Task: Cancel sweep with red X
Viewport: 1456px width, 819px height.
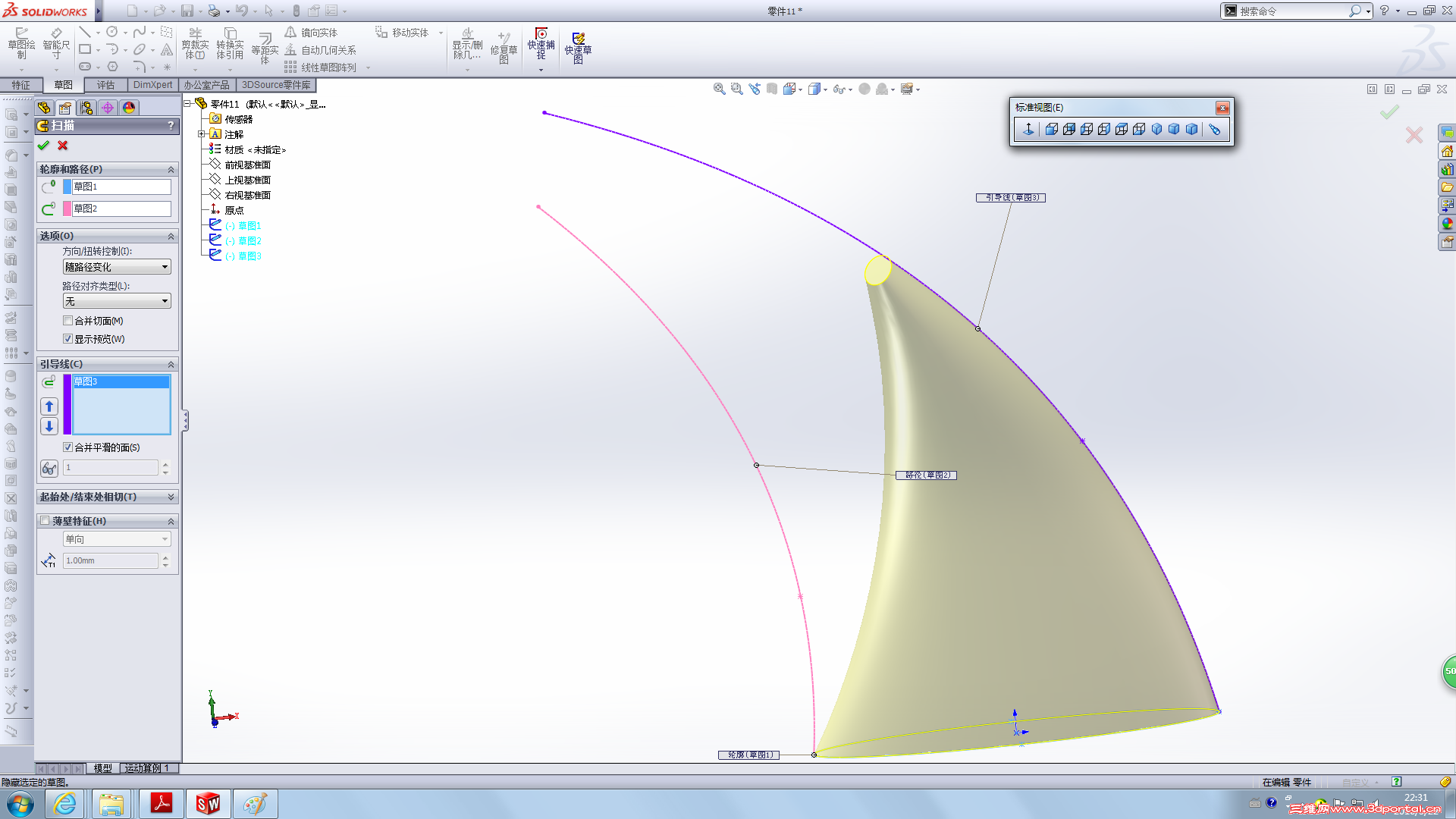Action: point(63,146)
